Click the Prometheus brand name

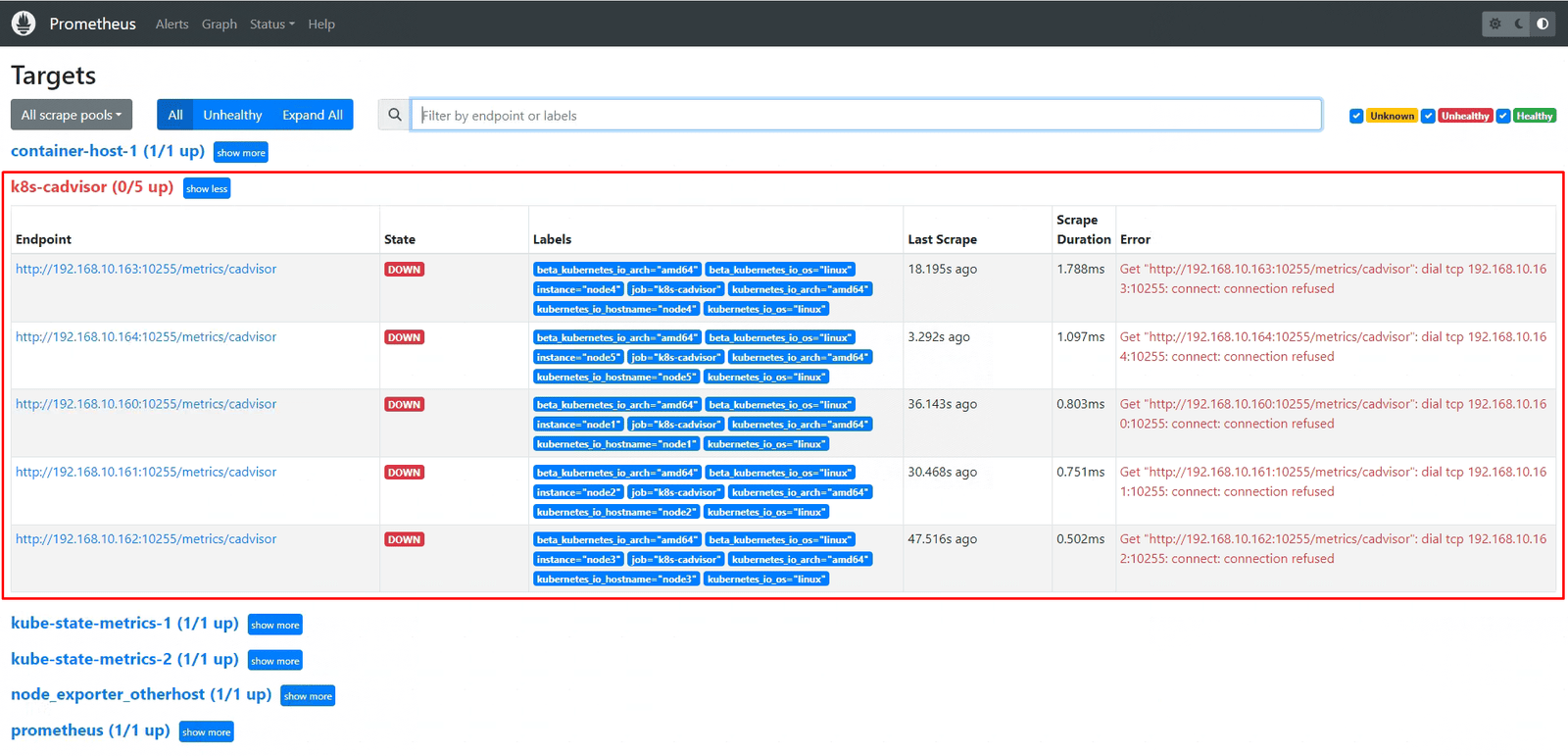[x=93, y=24]
